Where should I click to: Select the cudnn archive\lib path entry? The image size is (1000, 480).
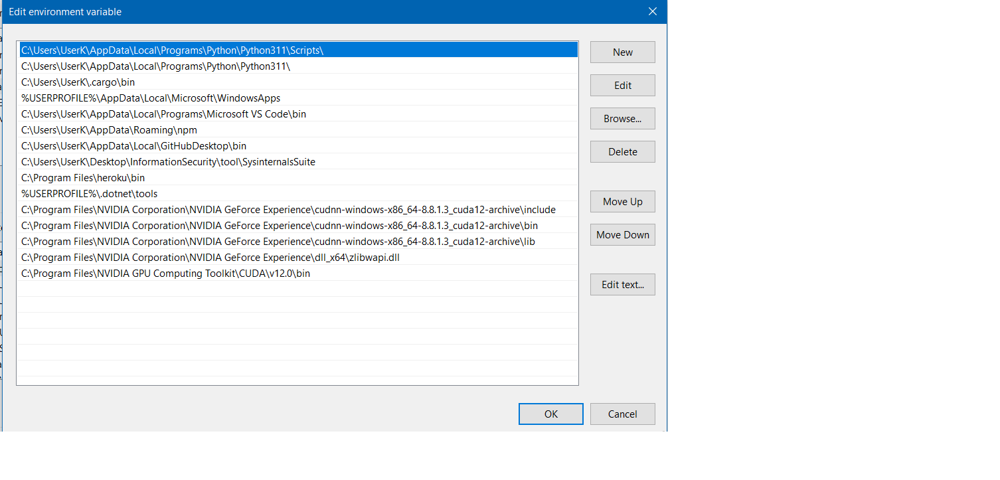[298, 242]
